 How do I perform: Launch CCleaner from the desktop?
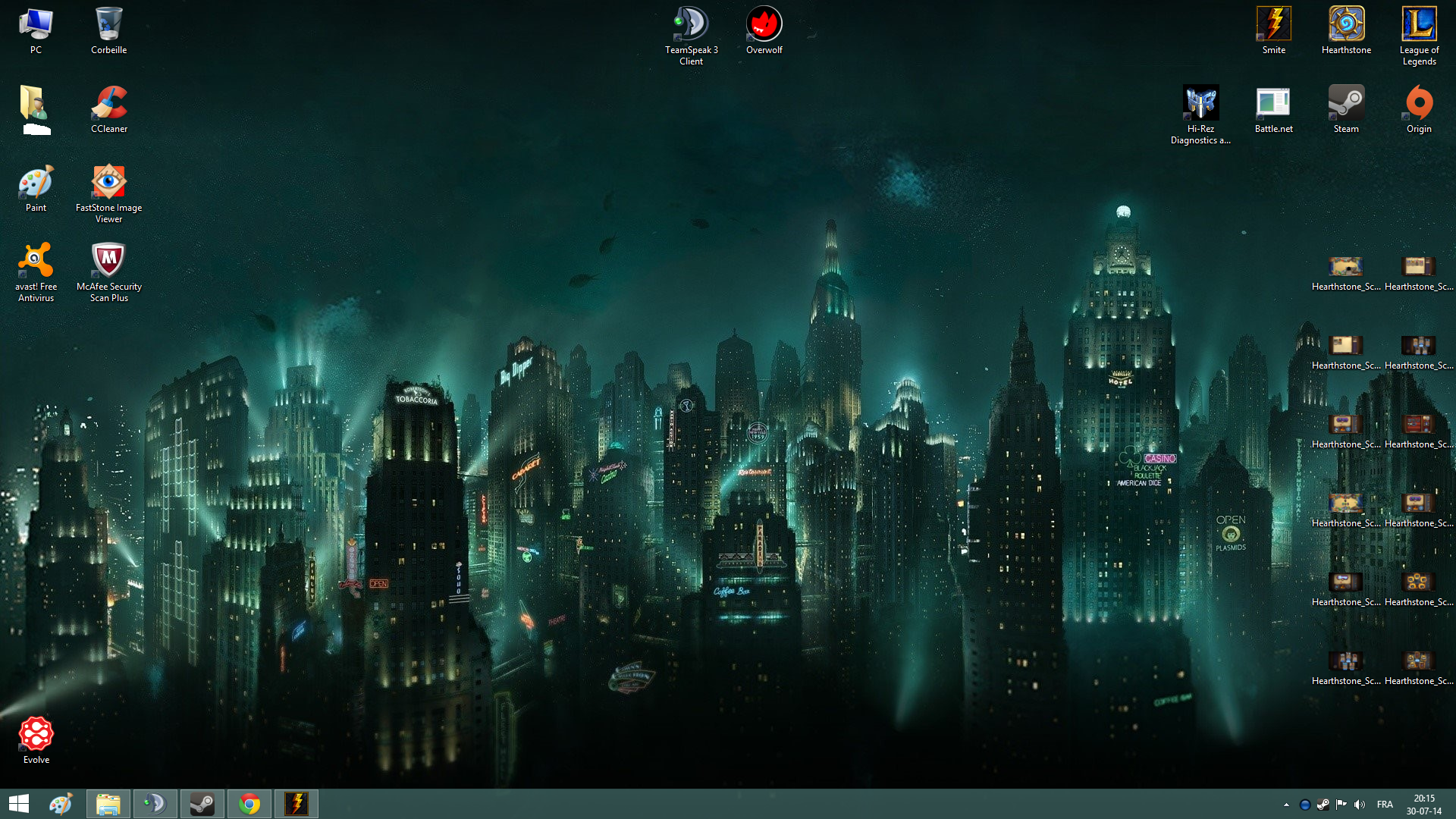coord(108,110)
